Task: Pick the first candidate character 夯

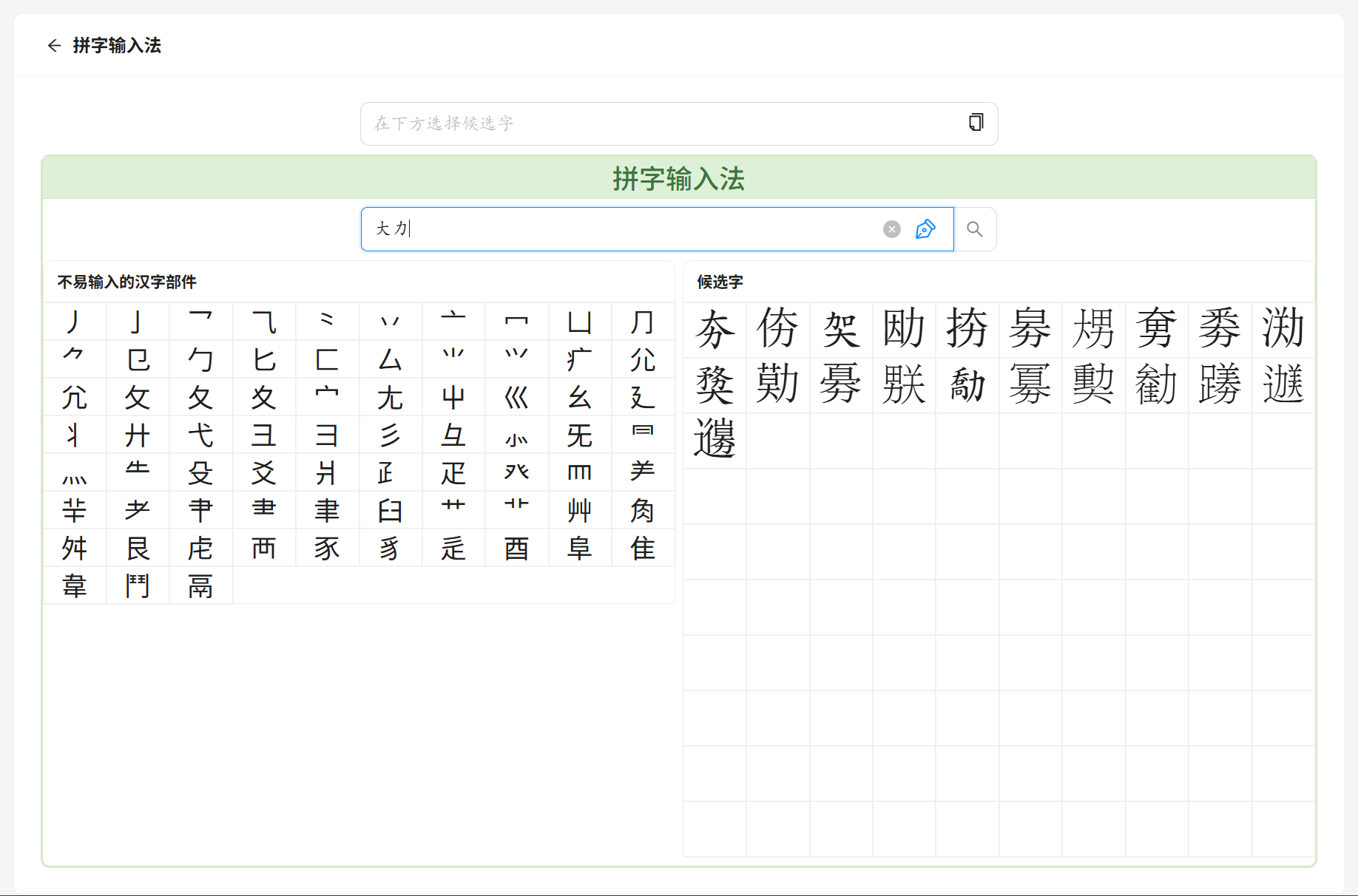Action: (x=715, y=331)
